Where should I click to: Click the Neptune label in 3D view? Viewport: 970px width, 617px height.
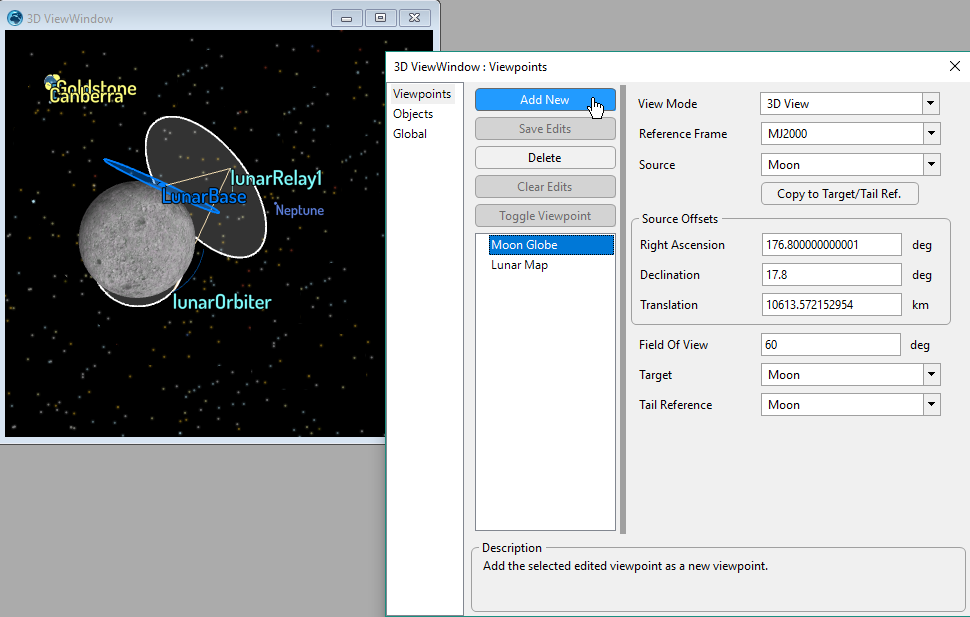click(x=299, y=210)
